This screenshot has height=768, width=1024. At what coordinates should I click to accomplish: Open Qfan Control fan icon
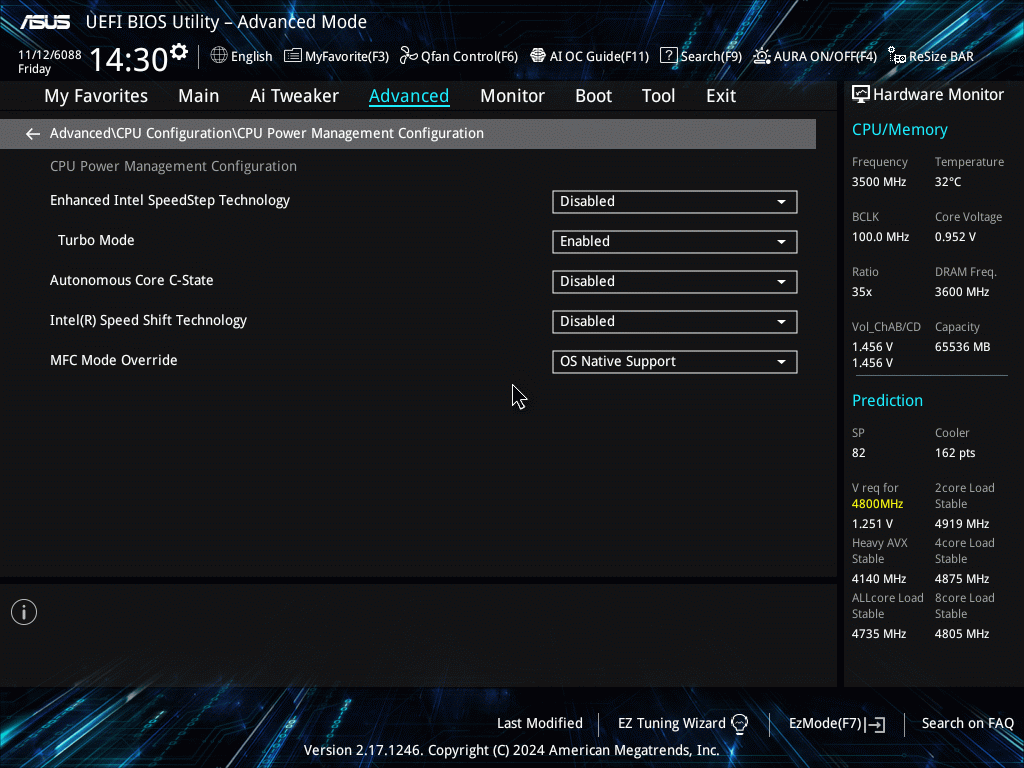pos(408,56)
